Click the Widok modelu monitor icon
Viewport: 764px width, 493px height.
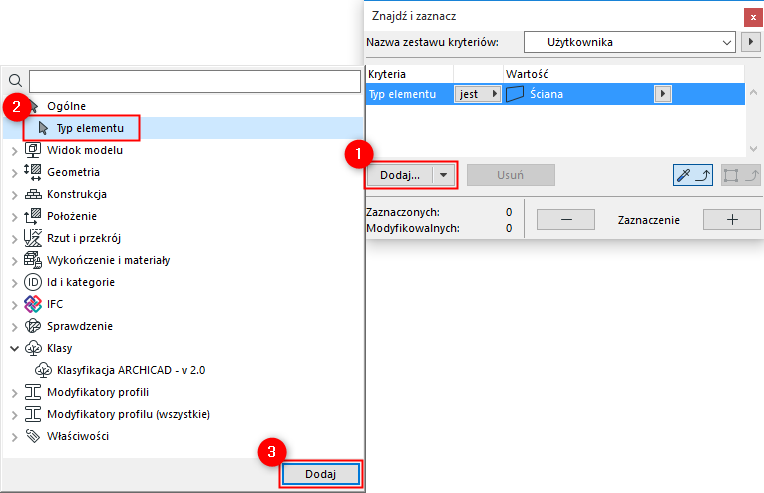(33, 150)
